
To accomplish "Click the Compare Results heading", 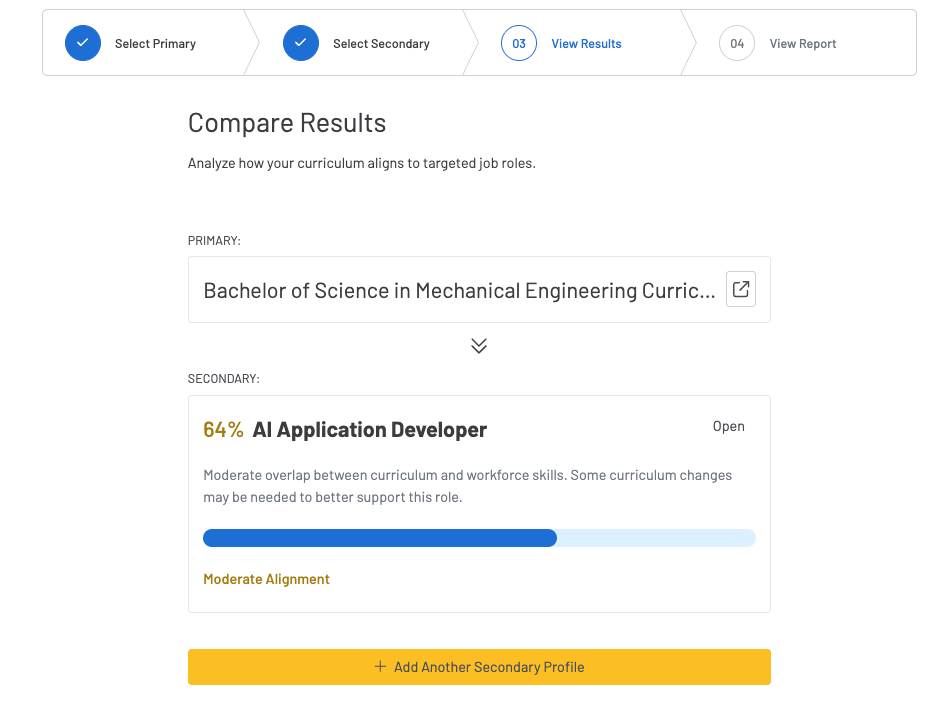I will pyautogui.click(x=287, y=123).
